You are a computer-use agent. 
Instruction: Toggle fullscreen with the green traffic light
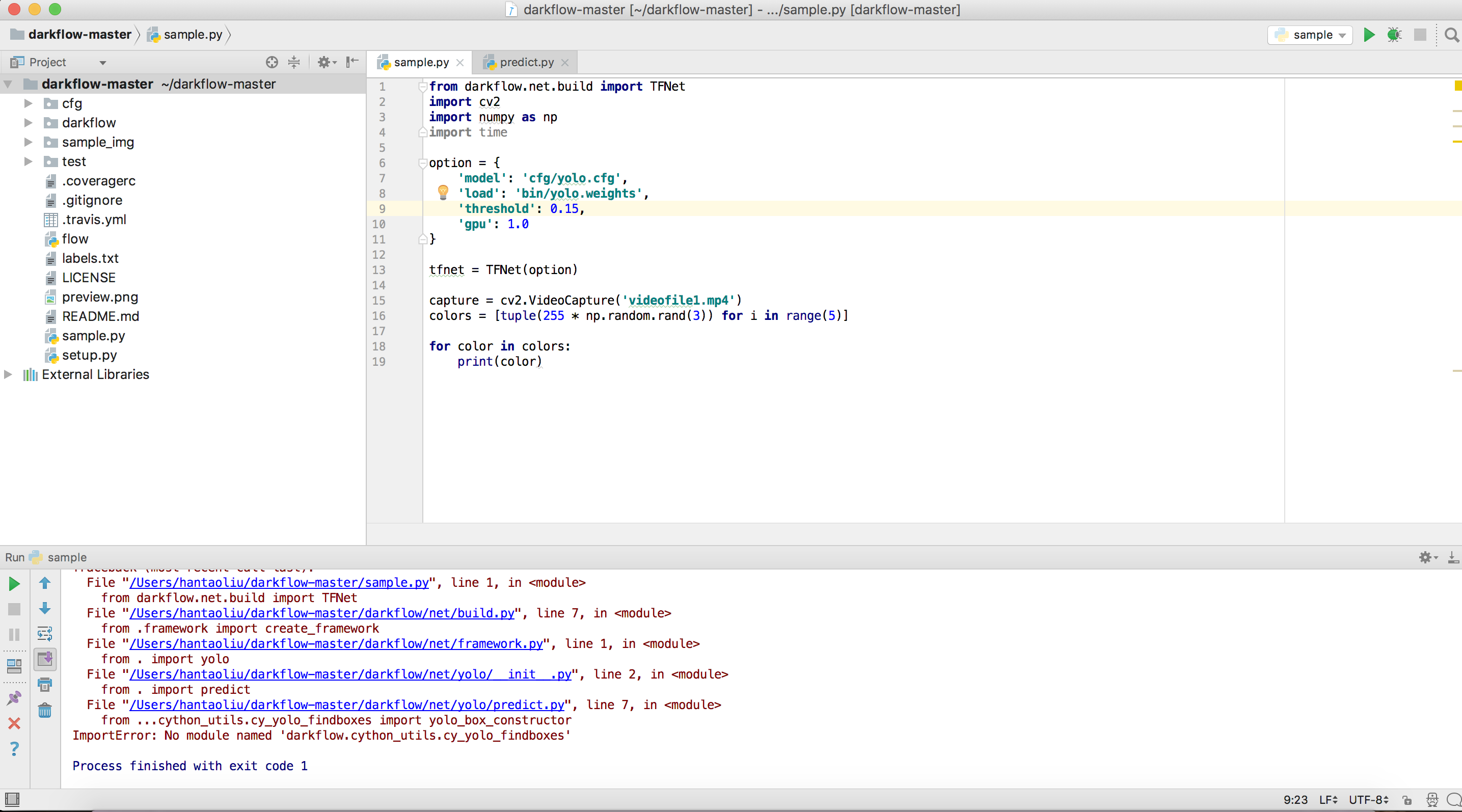point(55,9)
